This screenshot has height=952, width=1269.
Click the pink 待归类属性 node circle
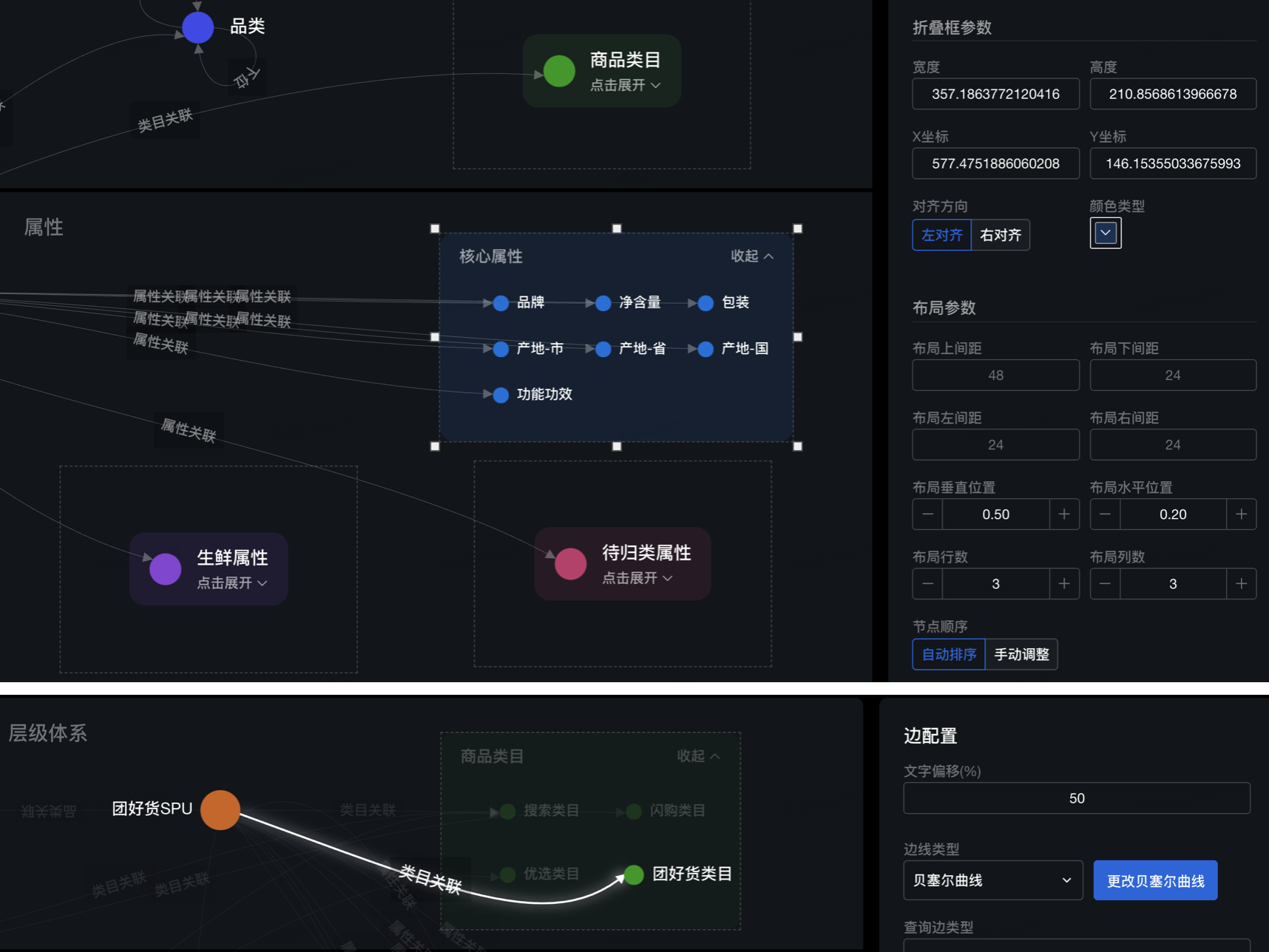pos(571,564)
